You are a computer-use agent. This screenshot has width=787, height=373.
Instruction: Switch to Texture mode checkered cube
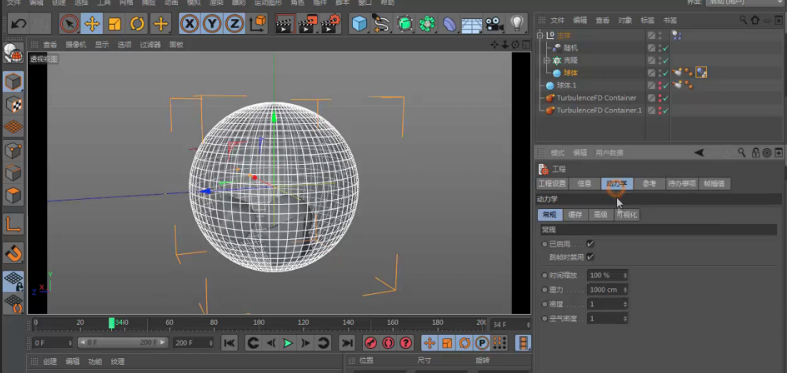[13, 104]
